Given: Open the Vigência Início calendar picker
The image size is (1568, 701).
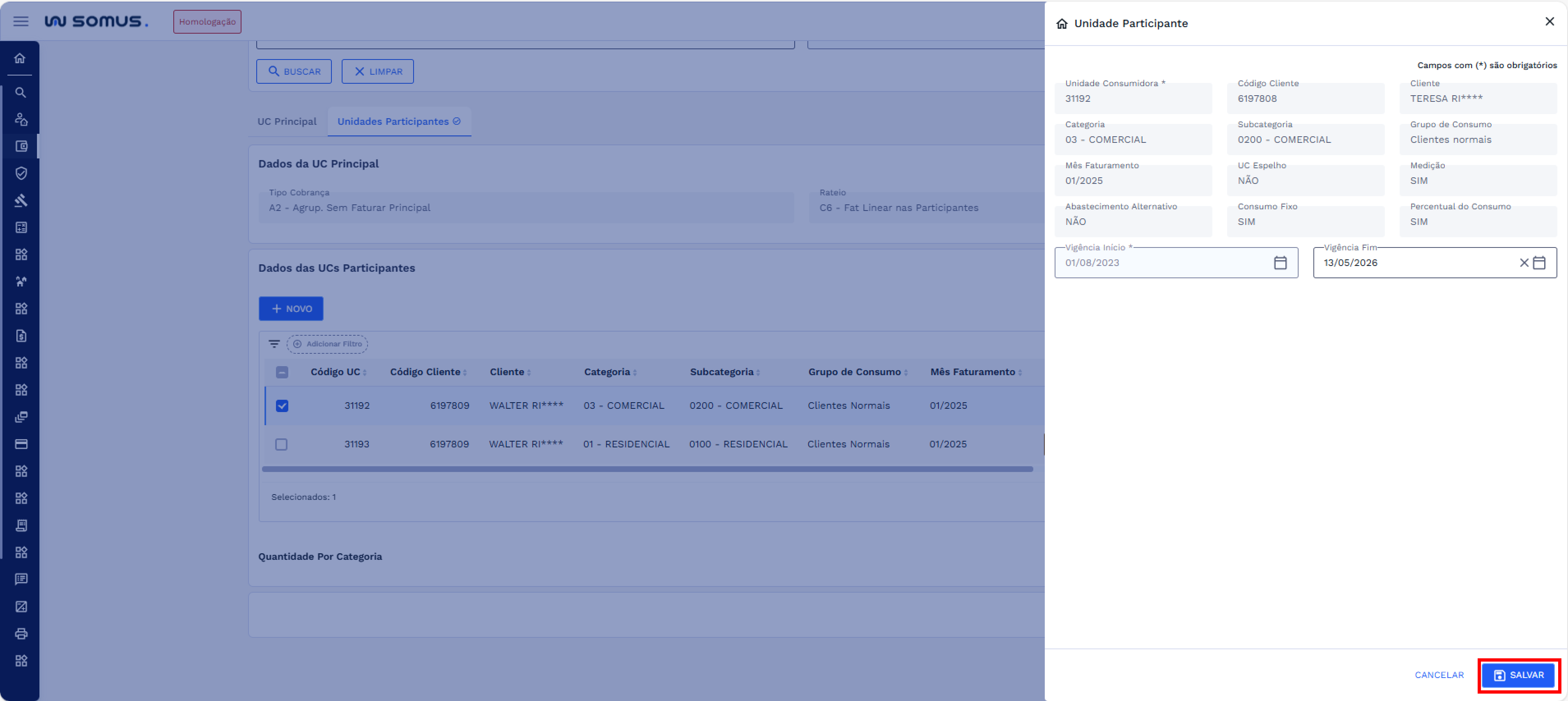Looking at the screenshot, I should (x=1280, y=263).
